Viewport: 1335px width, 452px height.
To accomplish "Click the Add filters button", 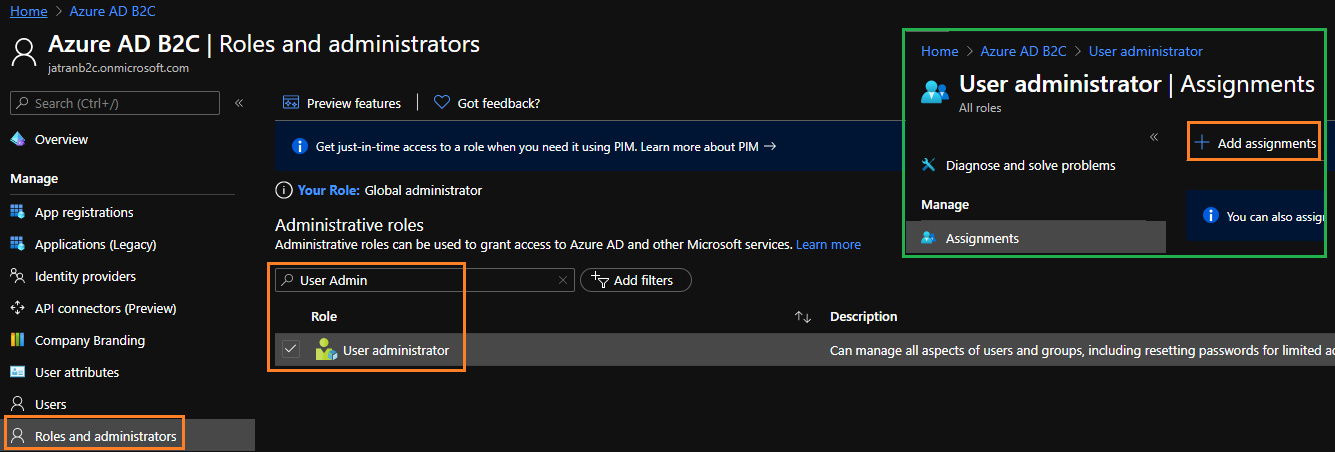I will [636, 280].
